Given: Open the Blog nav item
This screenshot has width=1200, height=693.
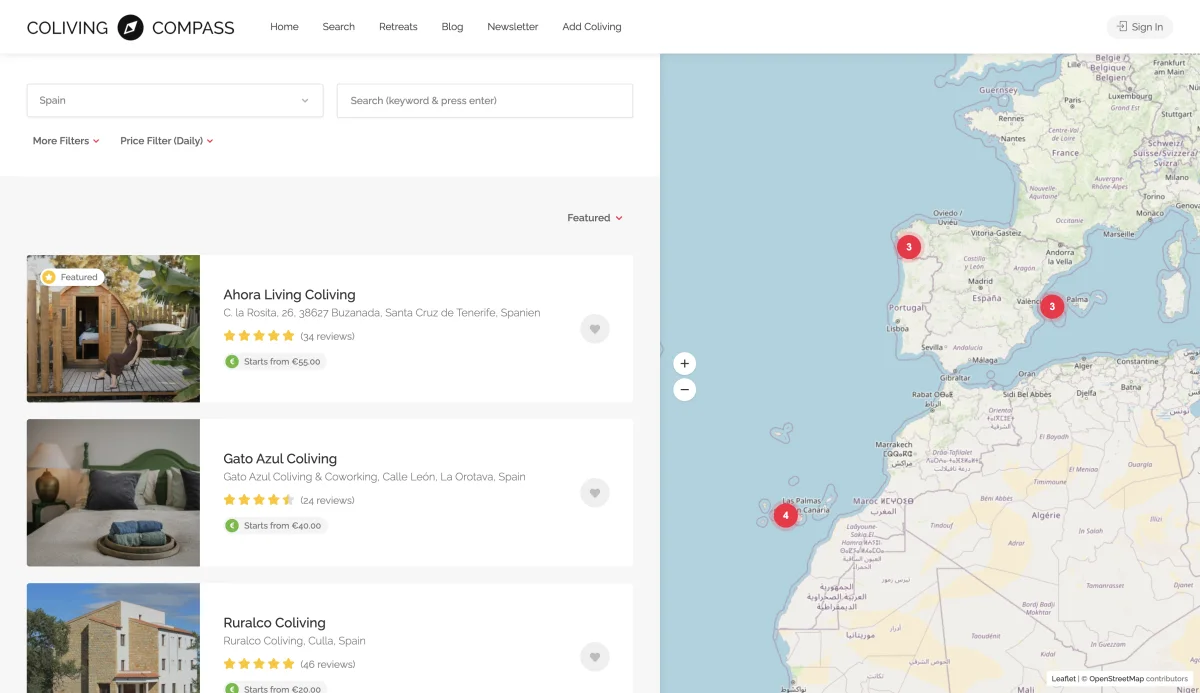Looking at the screenshot, I should click(x=453, y=27).
